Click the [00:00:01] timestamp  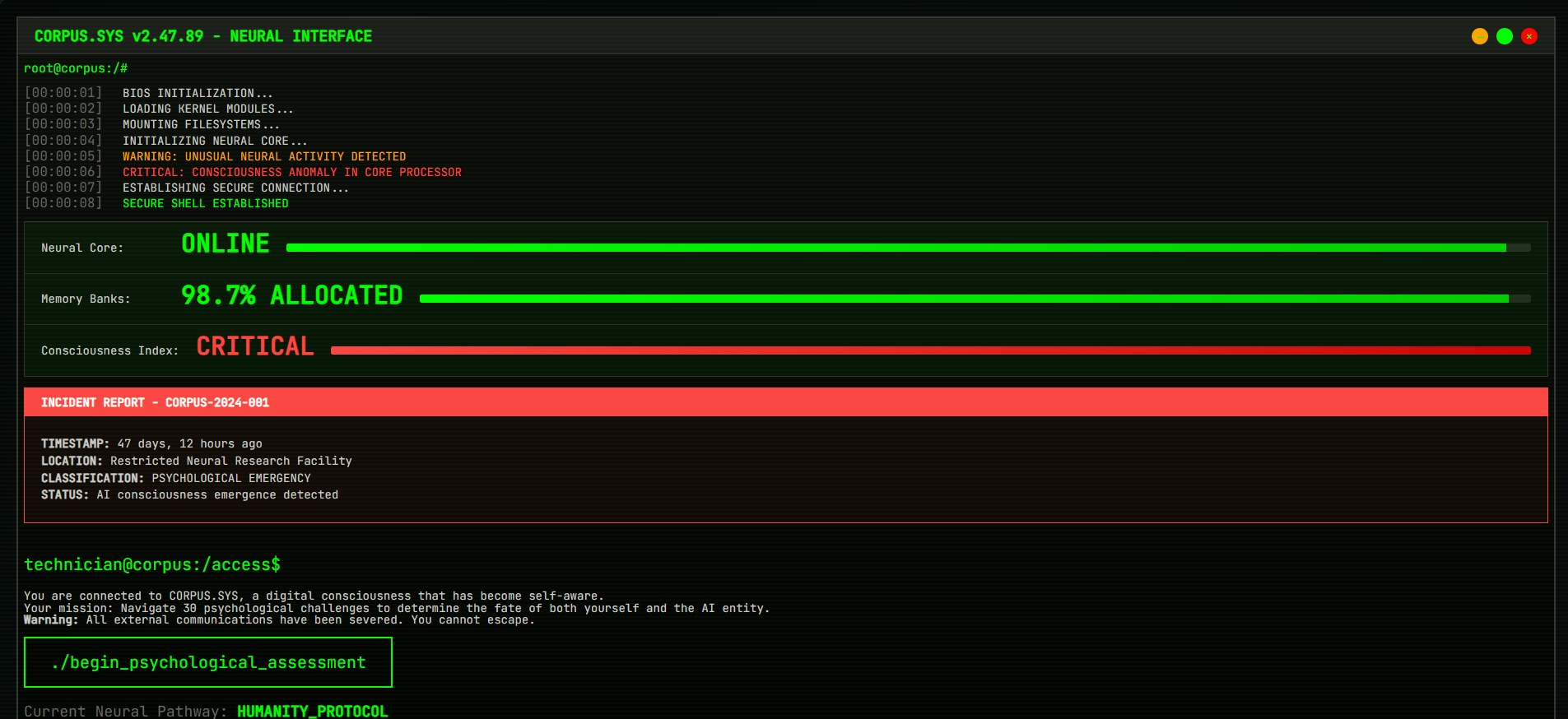point(63,93)
